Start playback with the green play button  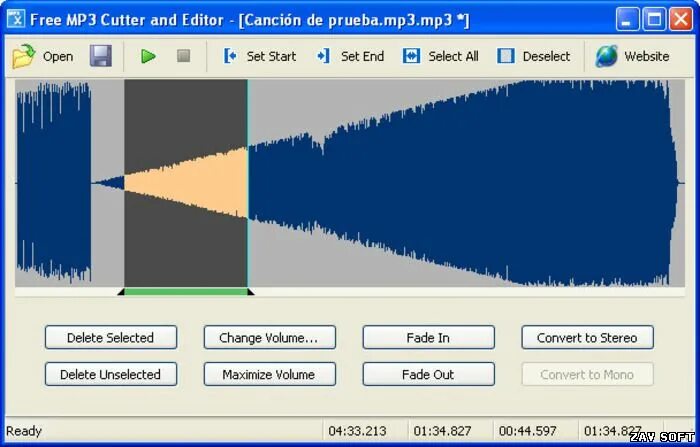(x=148, y=56)
